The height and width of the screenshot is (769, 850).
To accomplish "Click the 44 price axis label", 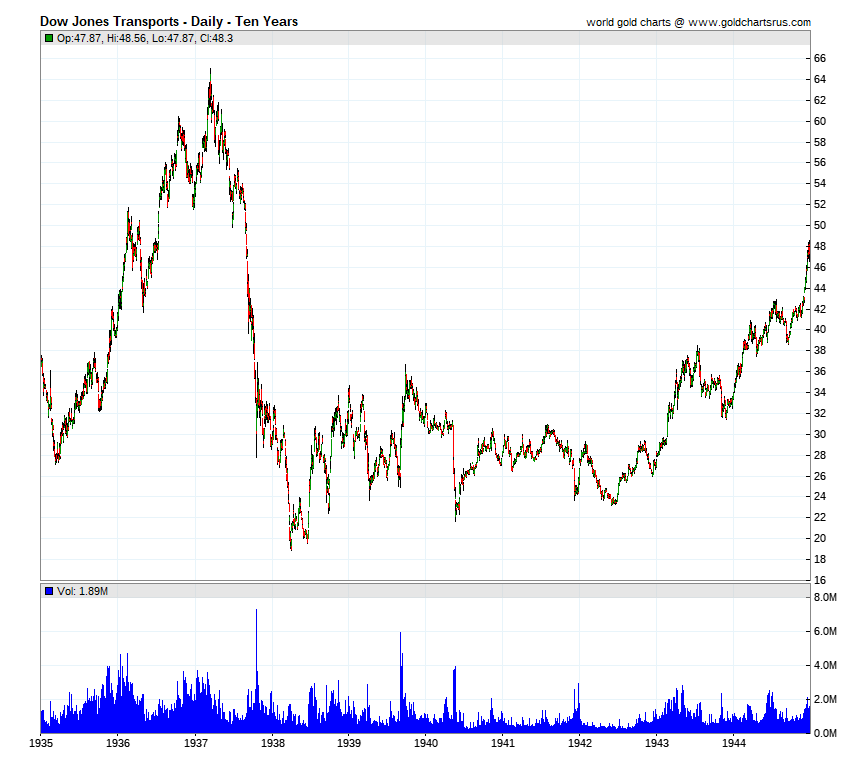I will click(x=820, y=288).
